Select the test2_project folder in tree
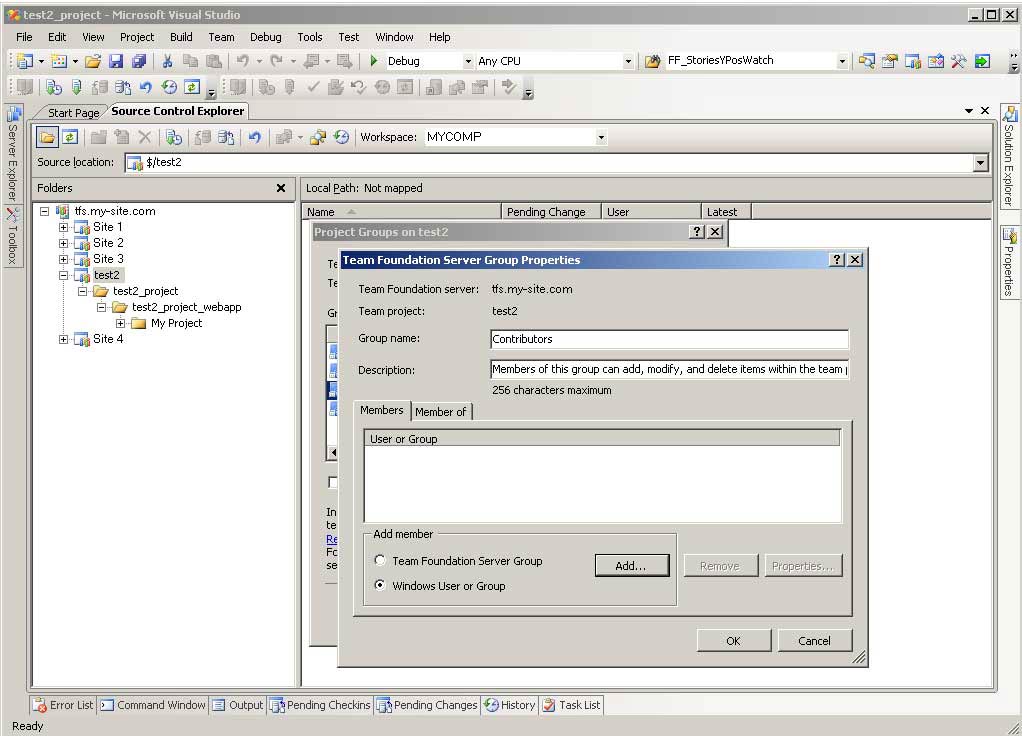Image resolution: width=1022 pixels, height=736 pixels. click(145, 291)
